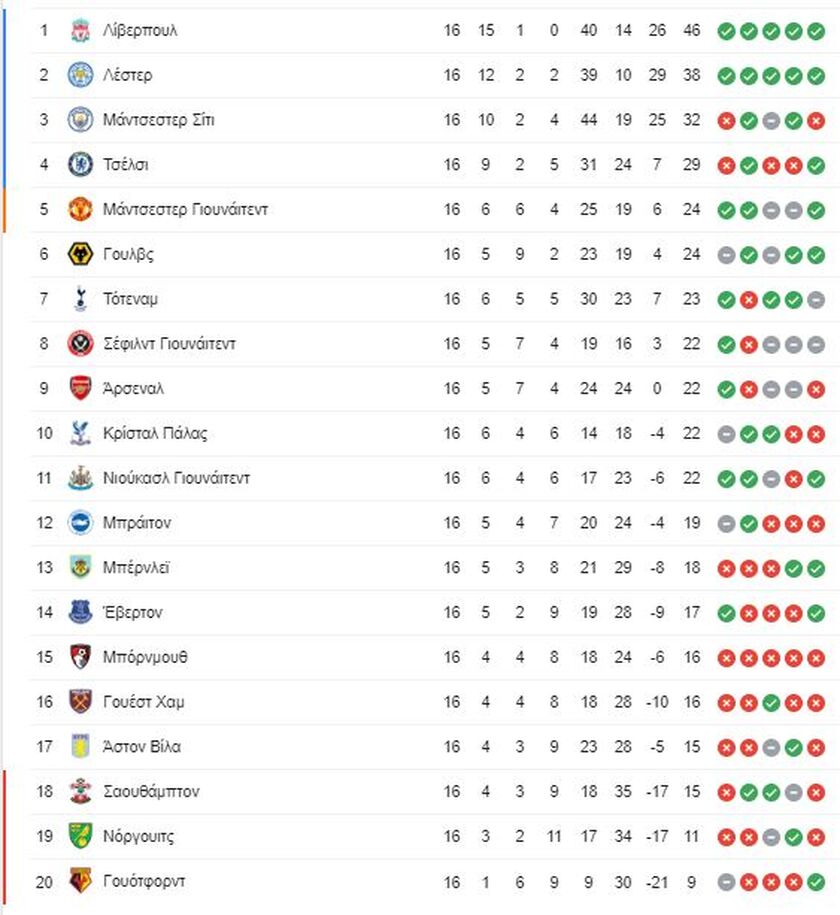Click Watford's last green win indicator
This screenshot has height=915, width=840.
click(816, 882)
